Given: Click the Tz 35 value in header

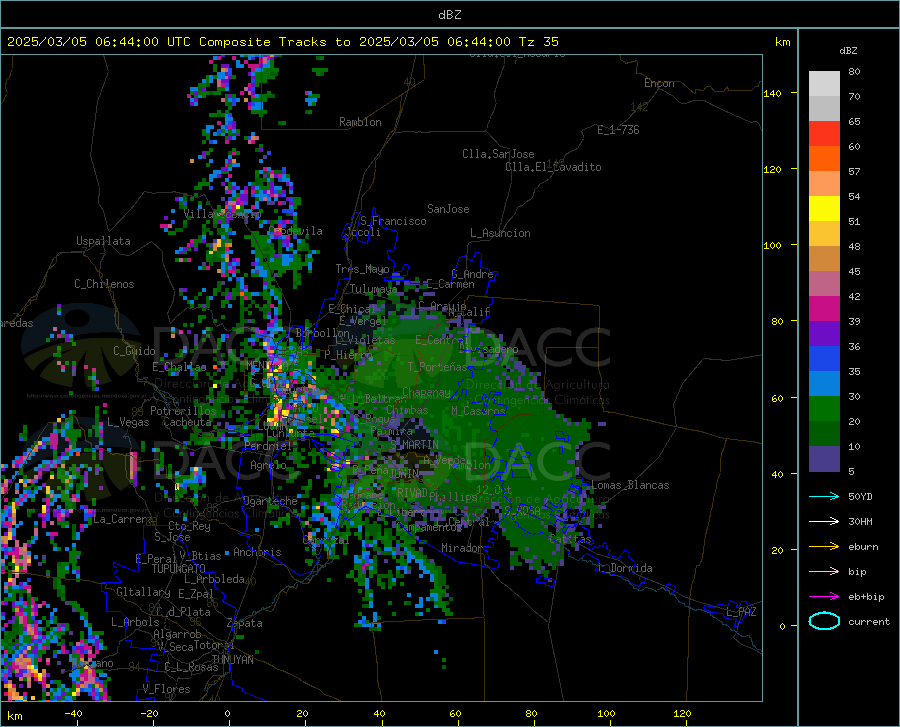Looking at the screenshot, I should 538,42.
